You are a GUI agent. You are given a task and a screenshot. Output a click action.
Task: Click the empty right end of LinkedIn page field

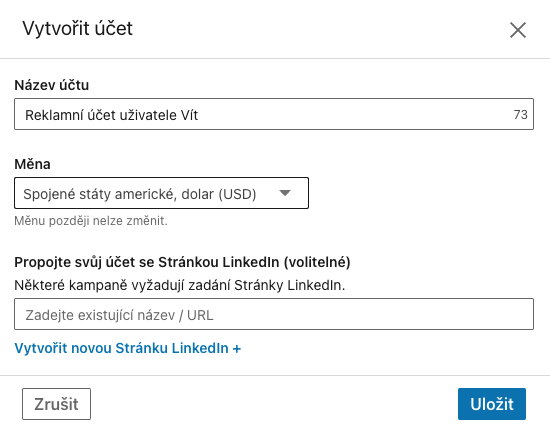tap(456, 314)
